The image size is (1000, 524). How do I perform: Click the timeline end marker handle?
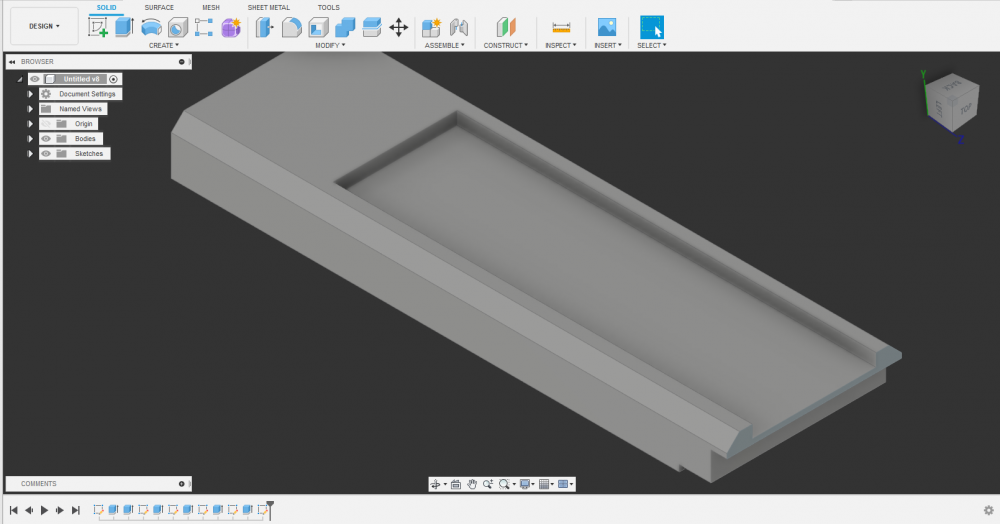[x=270, y=509]
